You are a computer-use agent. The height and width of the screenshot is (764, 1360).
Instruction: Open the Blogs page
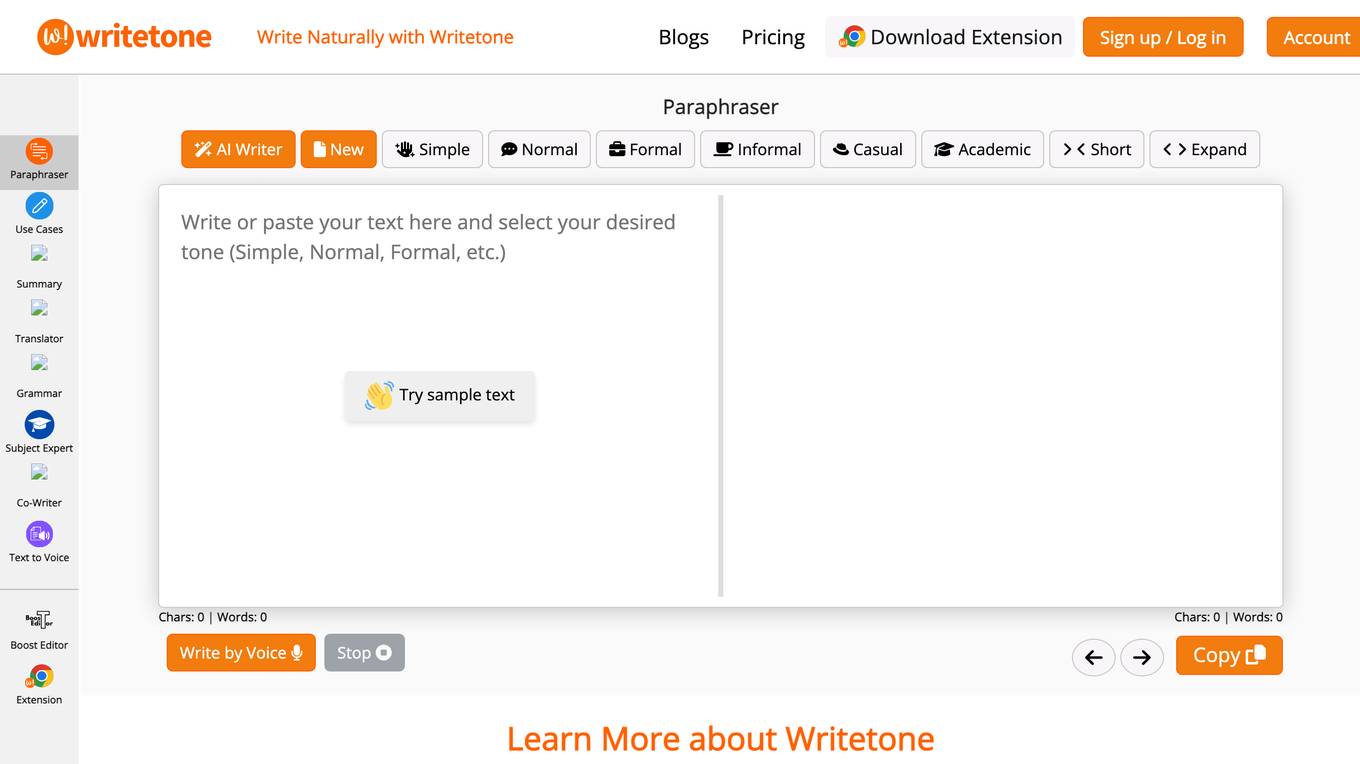point(684,37)
